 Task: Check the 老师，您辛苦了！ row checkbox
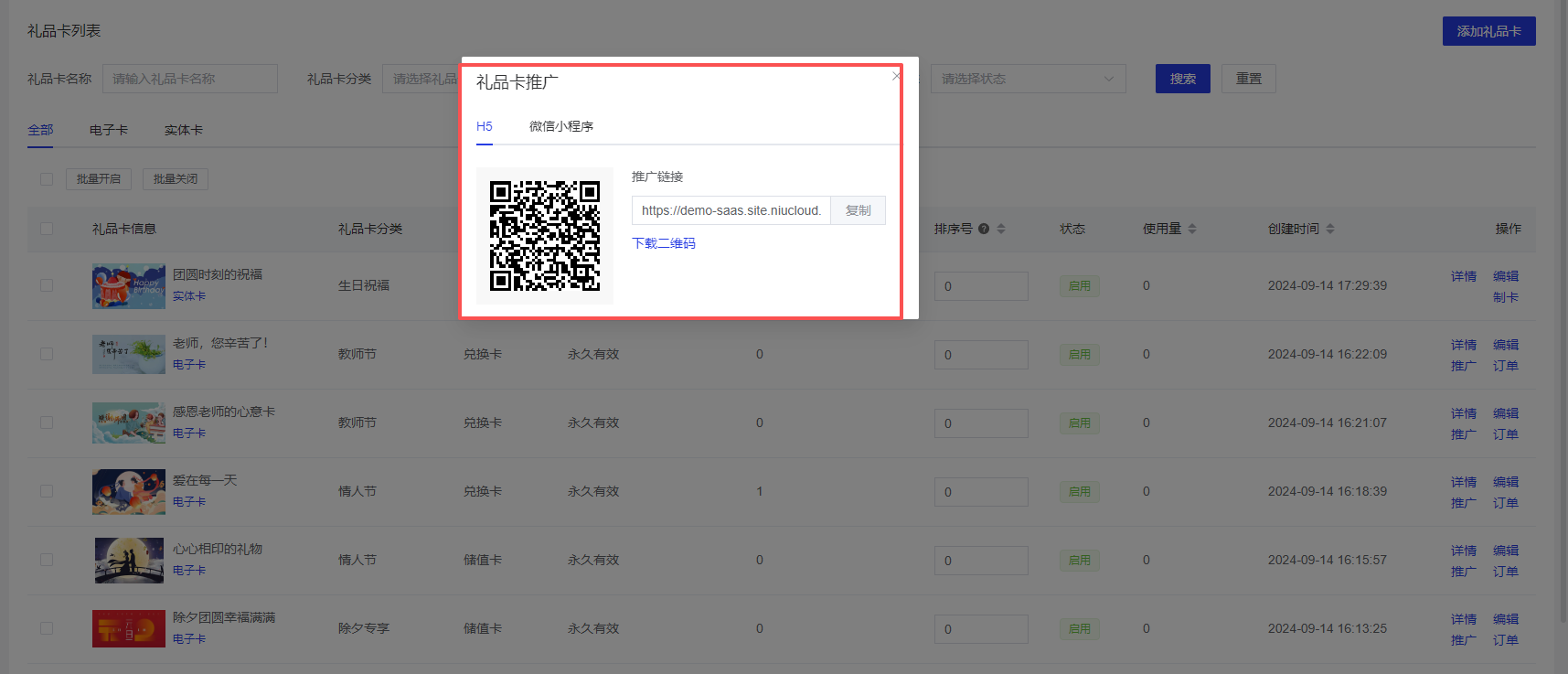tap(47, 354)
